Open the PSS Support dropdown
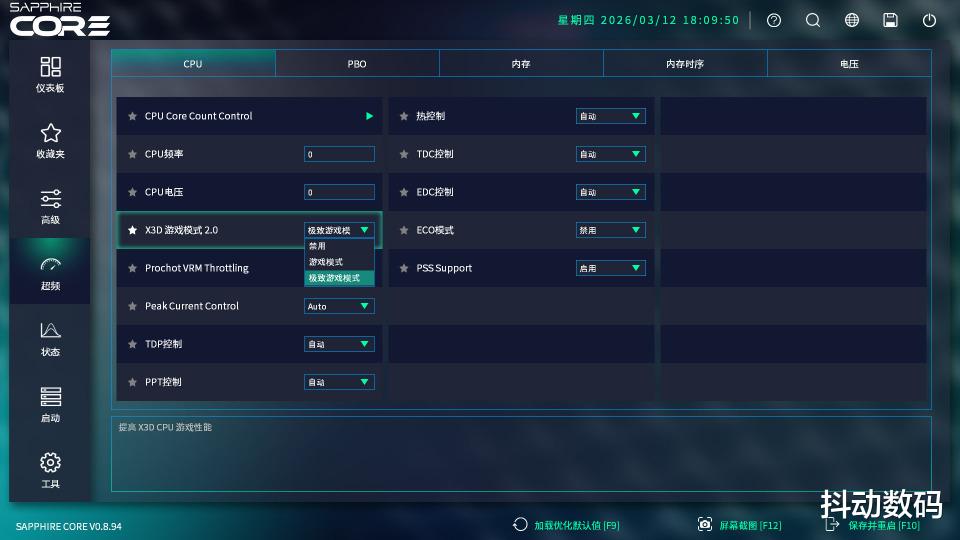The height and width of the screenshot is (540, 960). pos(610,268)
